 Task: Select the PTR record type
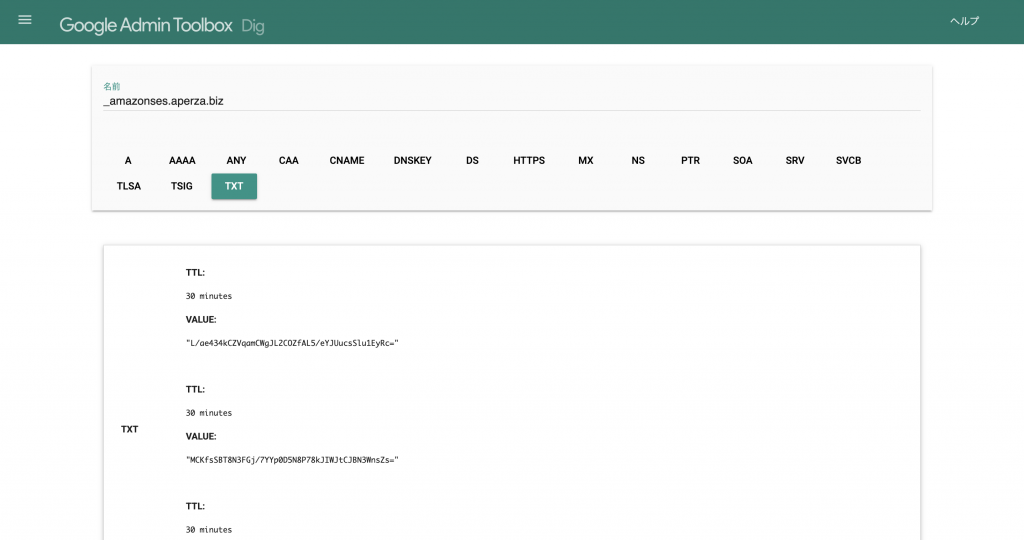tap(690, 160)
